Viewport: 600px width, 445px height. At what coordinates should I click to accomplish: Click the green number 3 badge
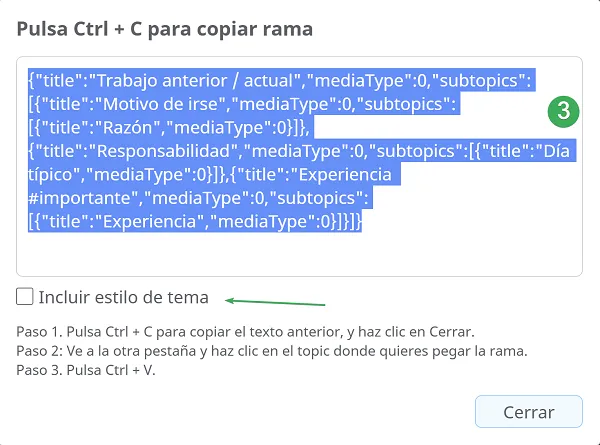click(x=563, y=112)
